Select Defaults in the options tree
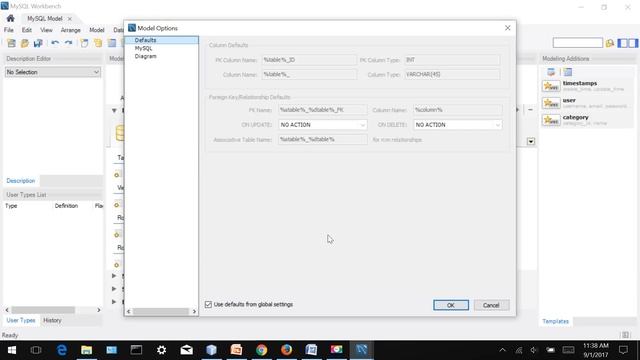640x360 pixels. 145,40
